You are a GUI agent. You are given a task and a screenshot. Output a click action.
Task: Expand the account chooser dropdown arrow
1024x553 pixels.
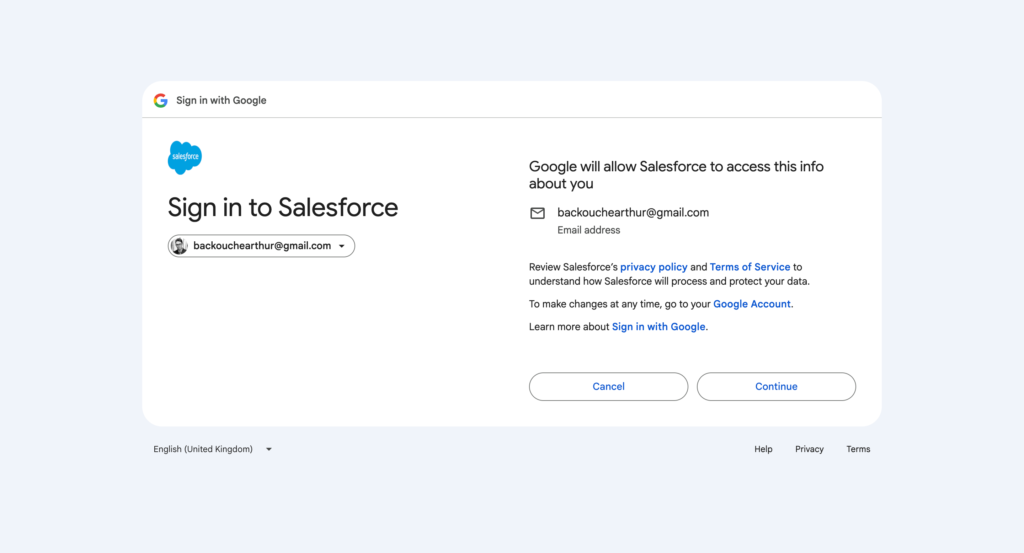point(342,246)
